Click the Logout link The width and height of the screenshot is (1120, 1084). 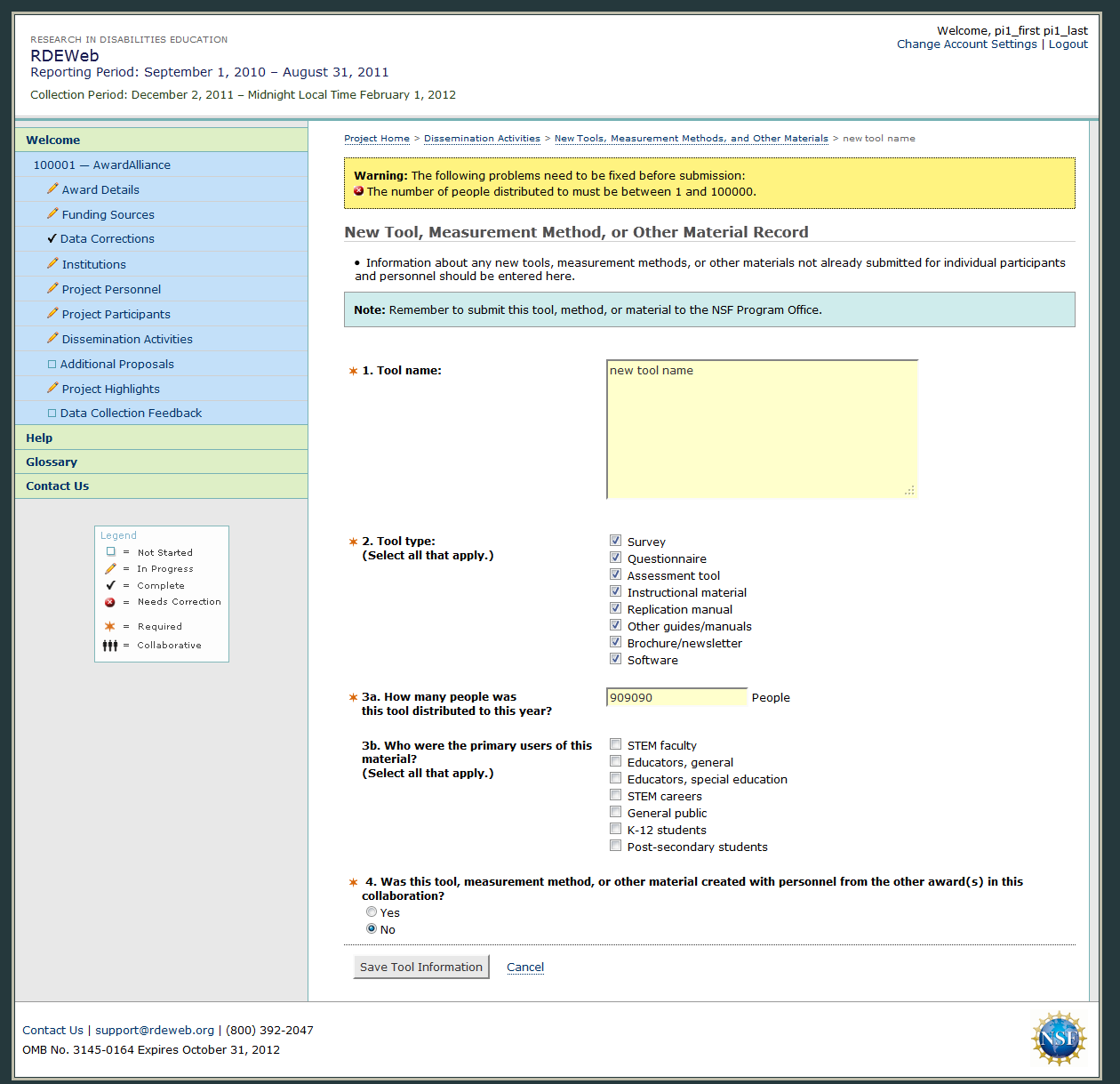coord(1068,44)
